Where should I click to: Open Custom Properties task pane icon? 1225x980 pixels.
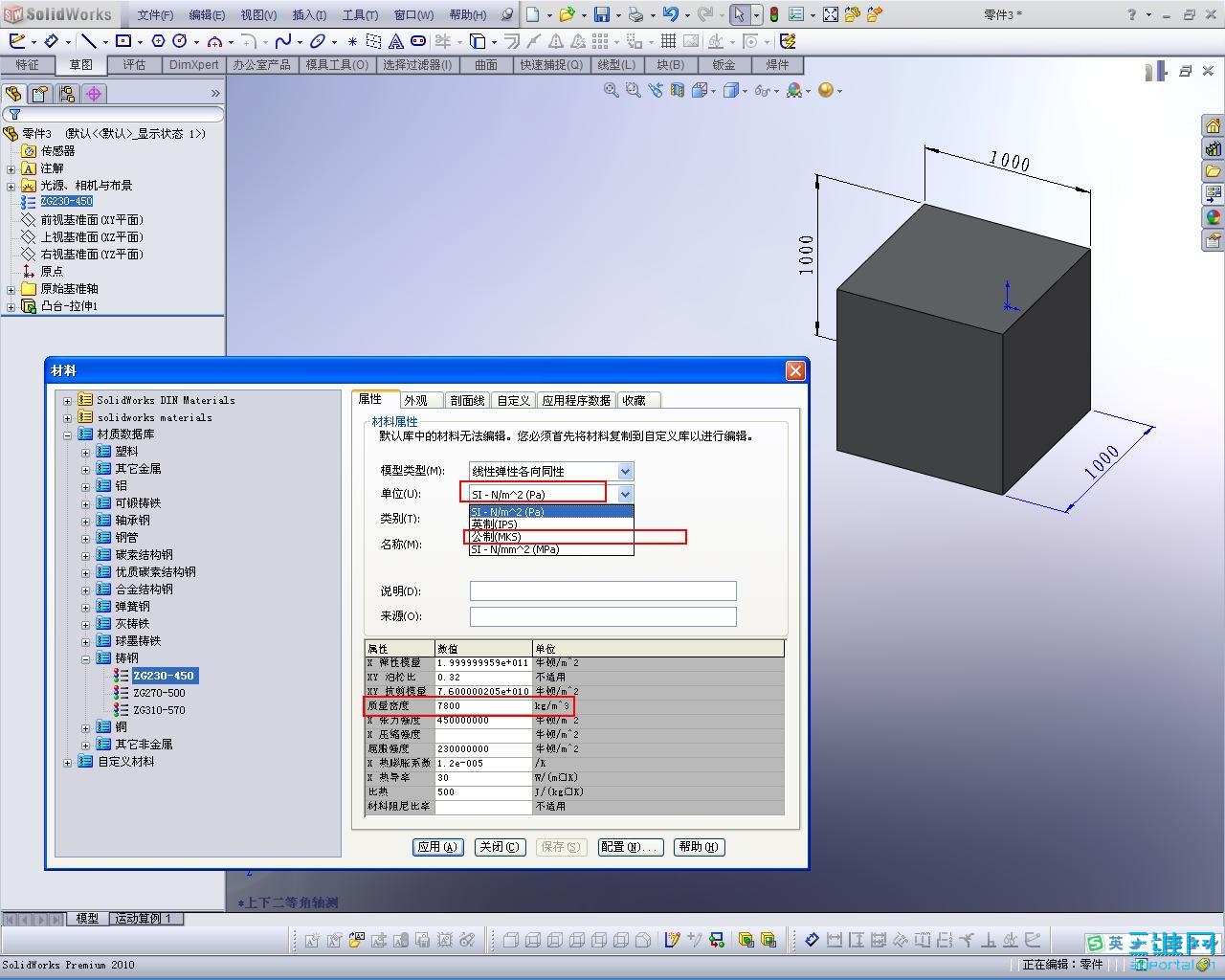(1214, 241)
